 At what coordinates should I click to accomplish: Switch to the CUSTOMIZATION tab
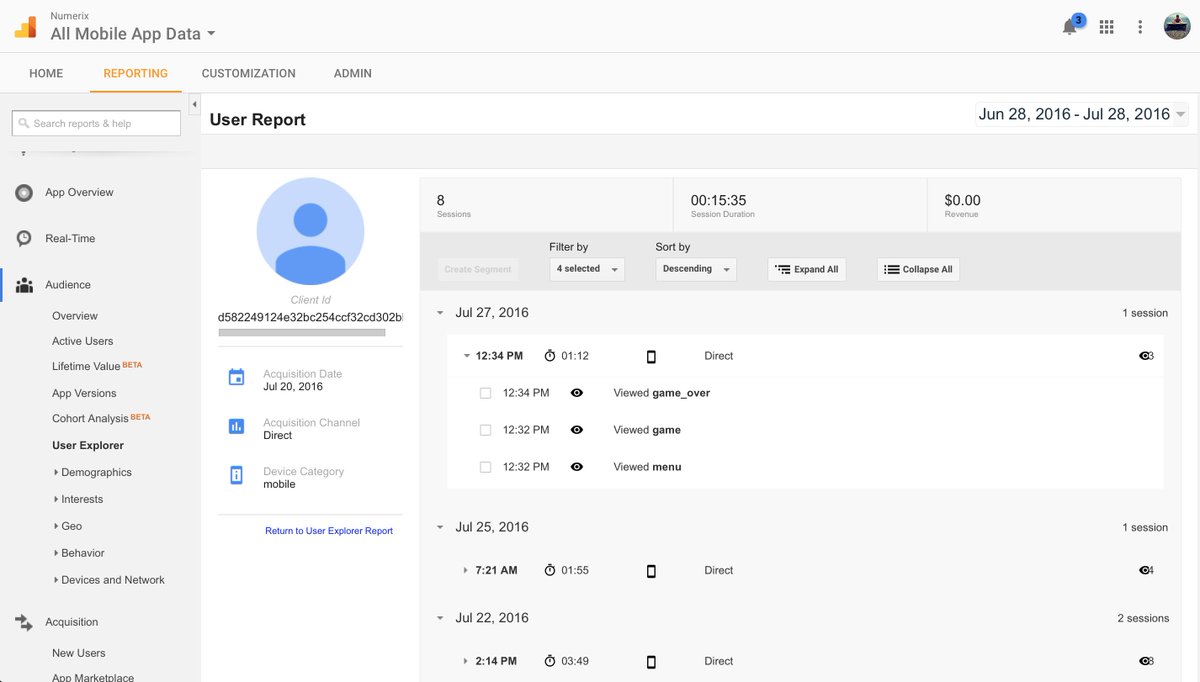pos(249,73)
